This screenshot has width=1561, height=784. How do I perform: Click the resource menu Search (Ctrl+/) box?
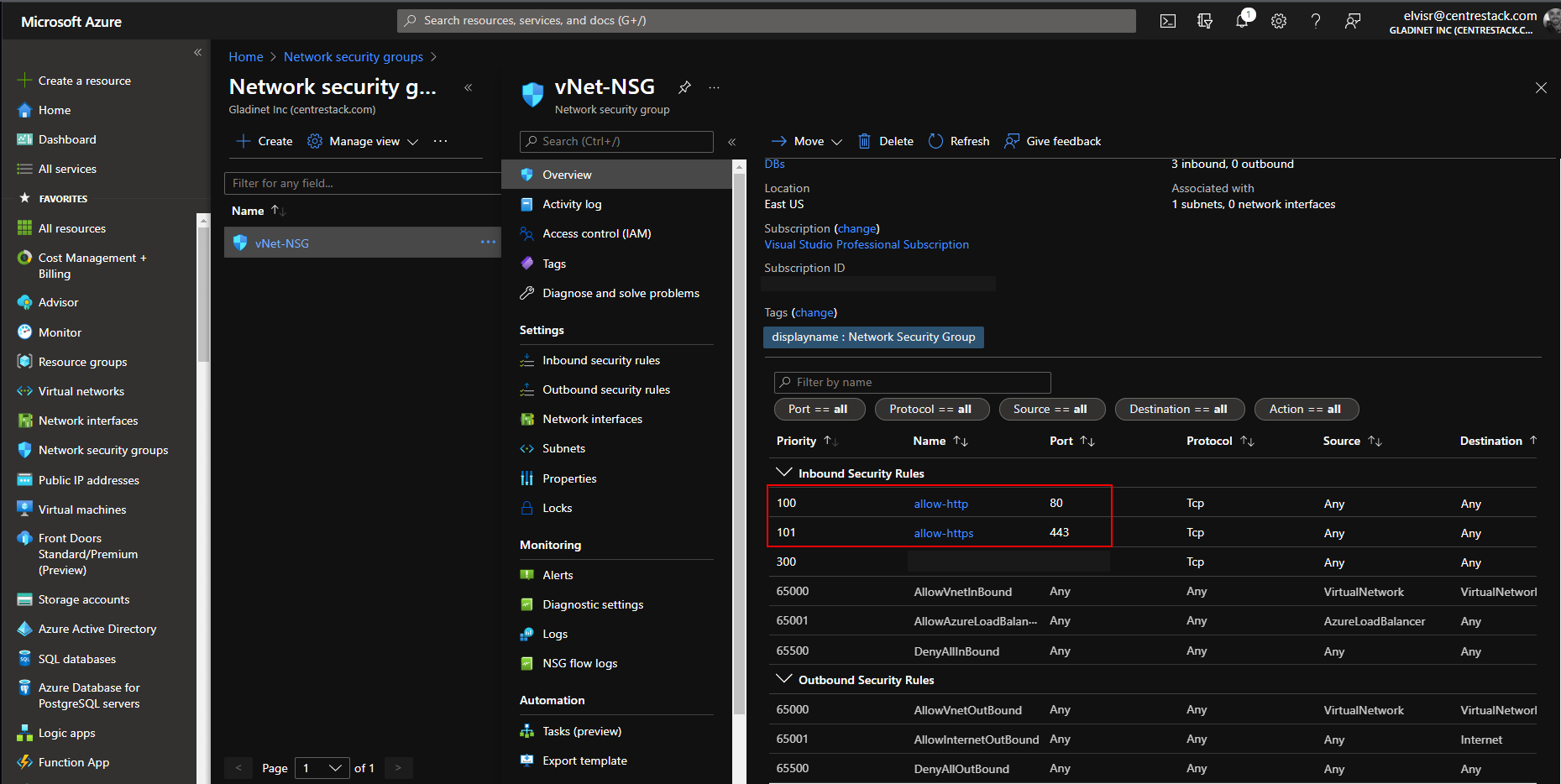point(616,141)
